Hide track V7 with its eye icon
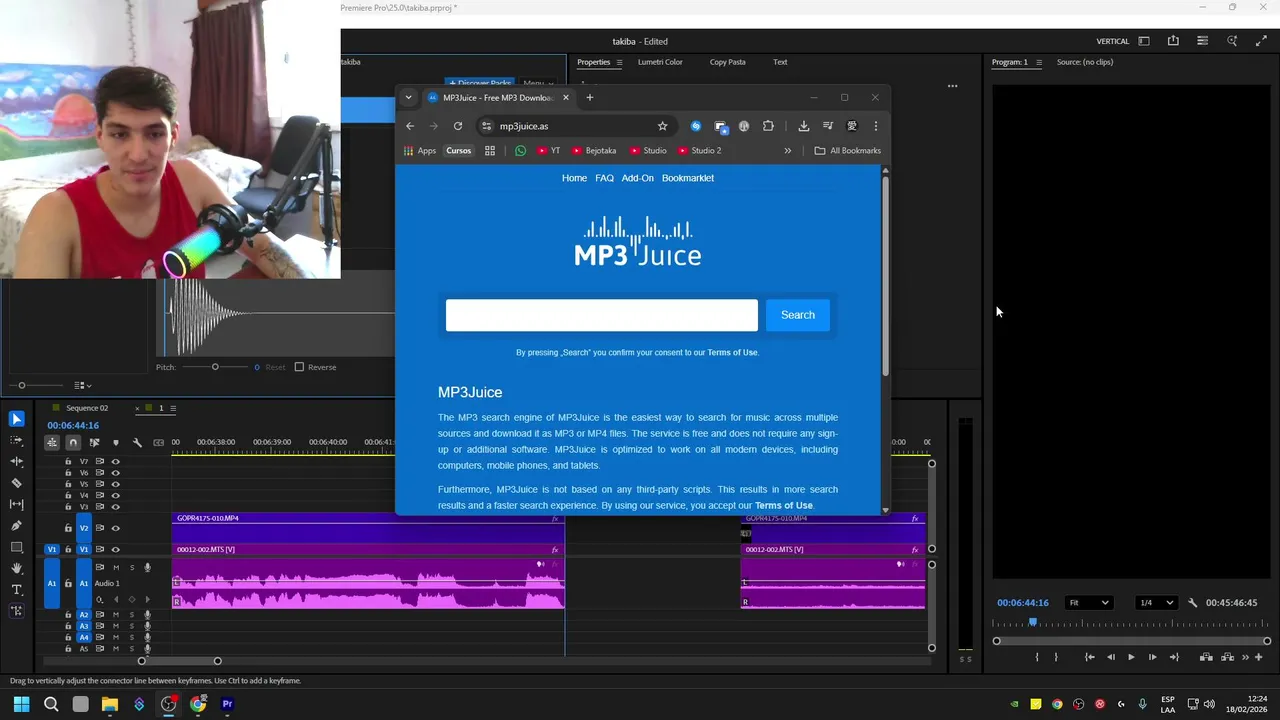1280x720 pixels. [x=115, y=461]
